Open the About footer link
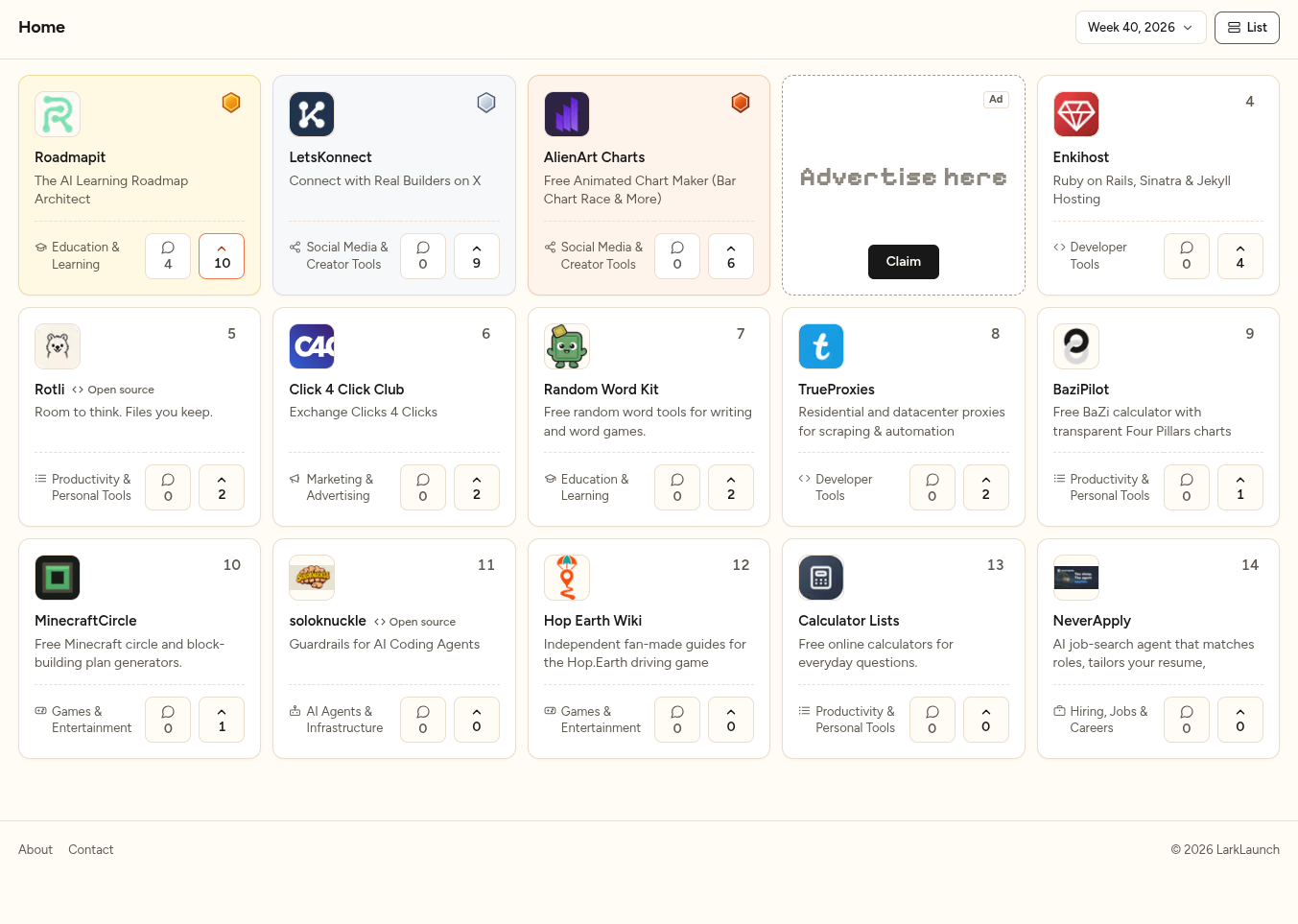The width and height of the screenshot is (1298, 924). (x=35, y=850)
